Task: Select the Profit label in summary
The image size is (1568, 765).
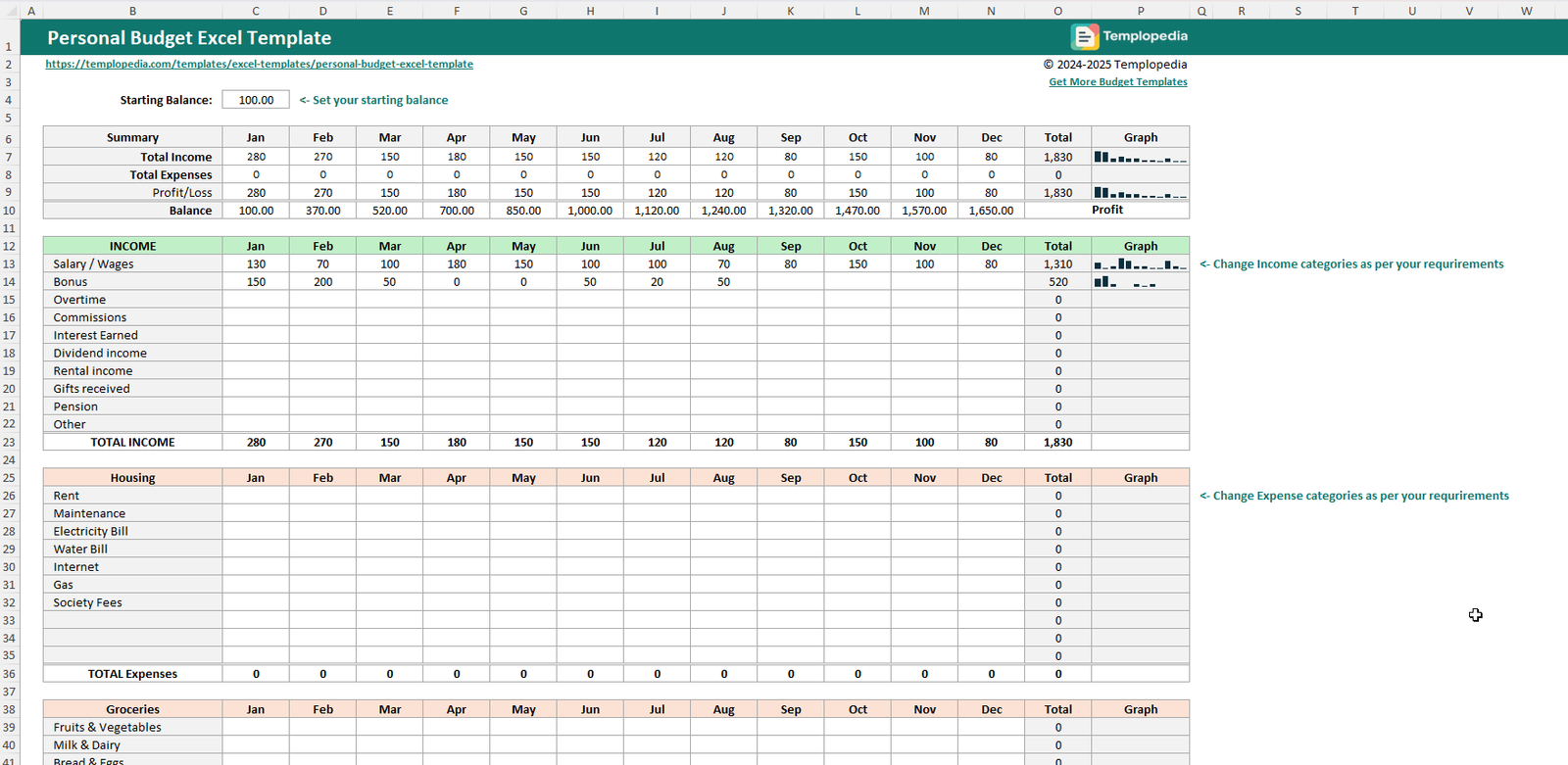Action: click(1107, 210)
